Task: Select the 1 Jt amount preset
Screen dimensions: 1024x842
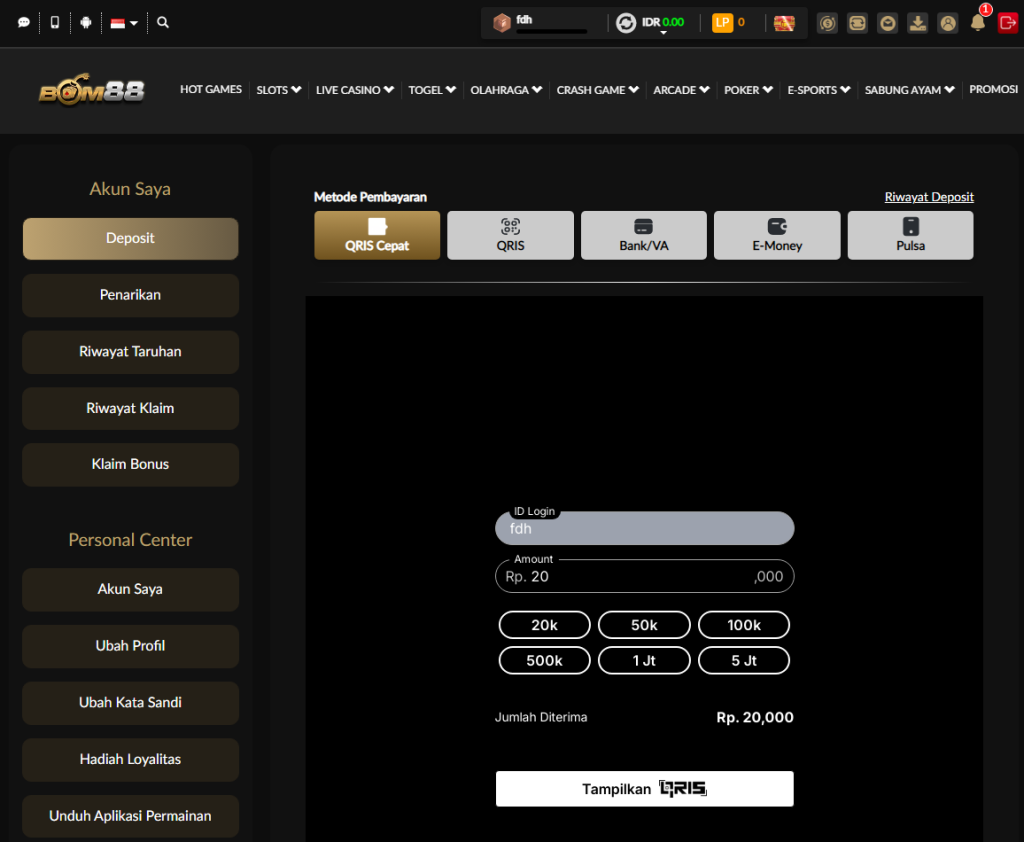Action: coord(644,661)
